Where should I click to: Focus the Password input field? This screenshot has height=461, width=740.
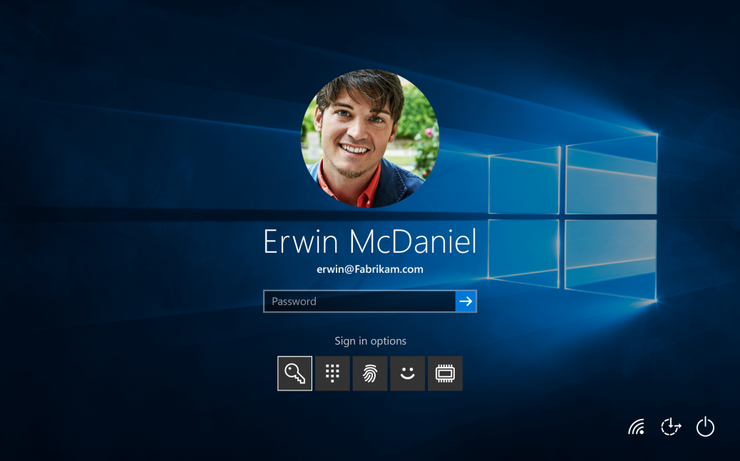(360, 301)
